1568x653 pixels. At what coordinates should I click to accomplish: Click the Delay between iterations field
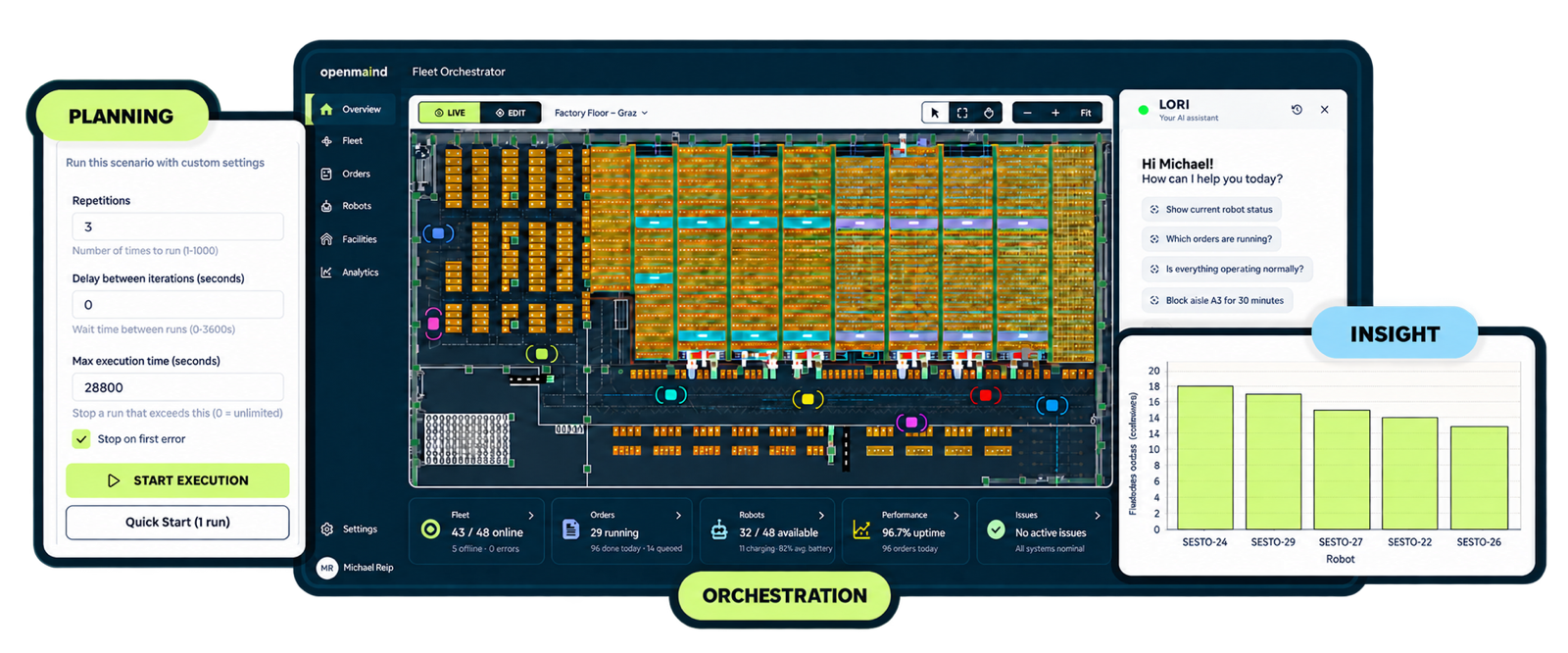click(x=177, y=305)
